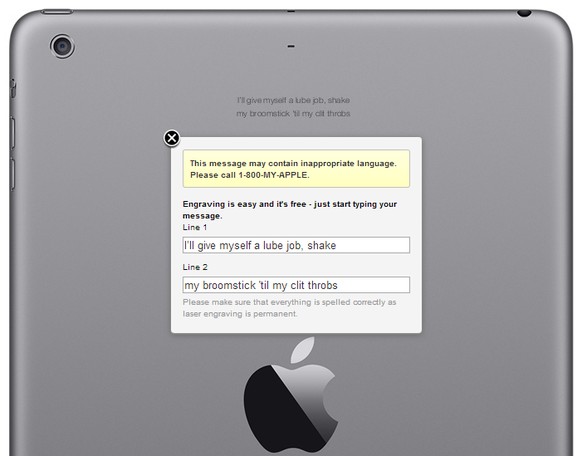
Task: Click the 'Engraving is easy and it's free' heading
Action: tap(290, 210)
